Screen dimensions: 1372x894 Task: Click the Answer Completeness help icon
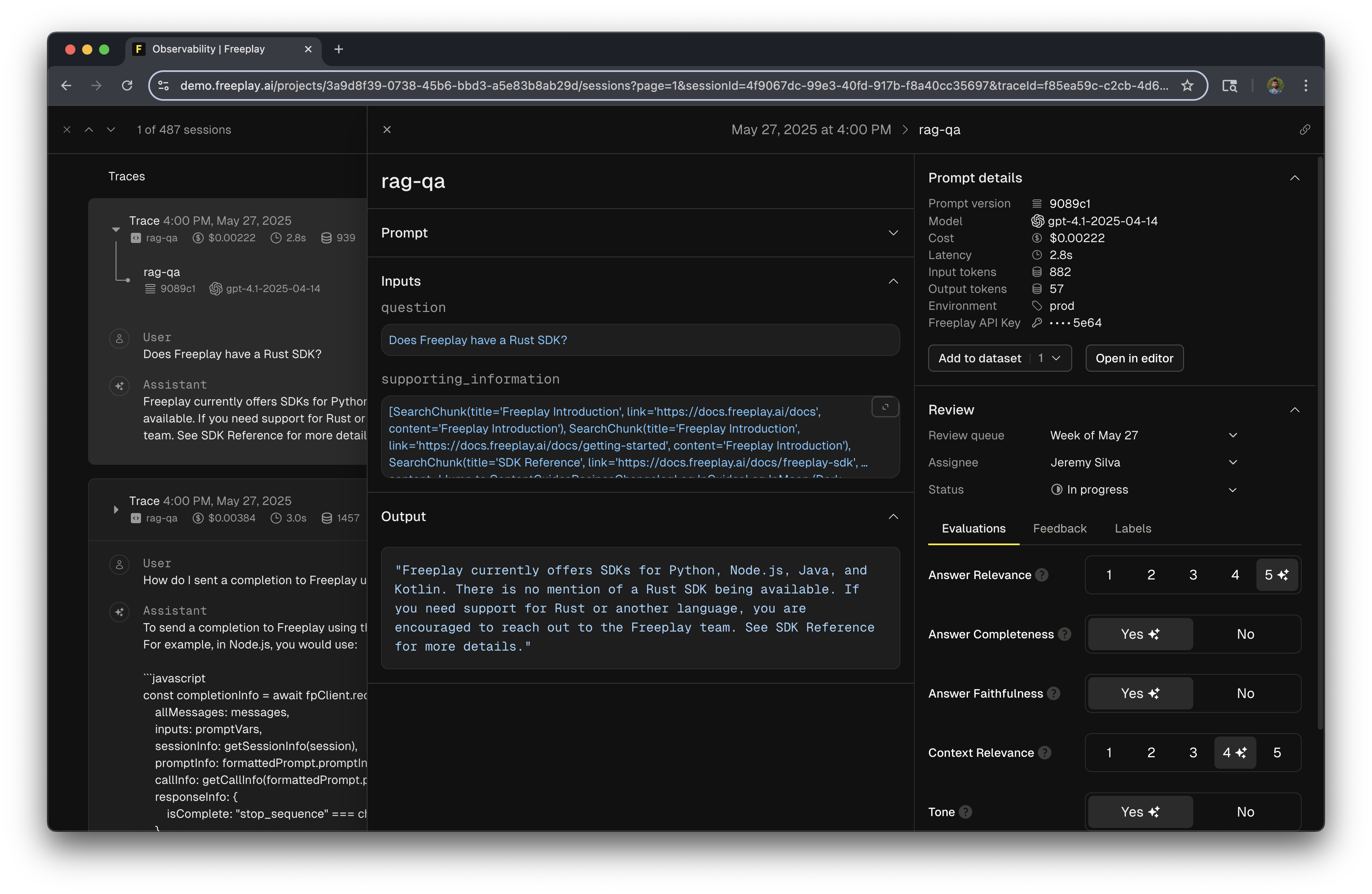pyautogui.click(x=1064, y=634)
